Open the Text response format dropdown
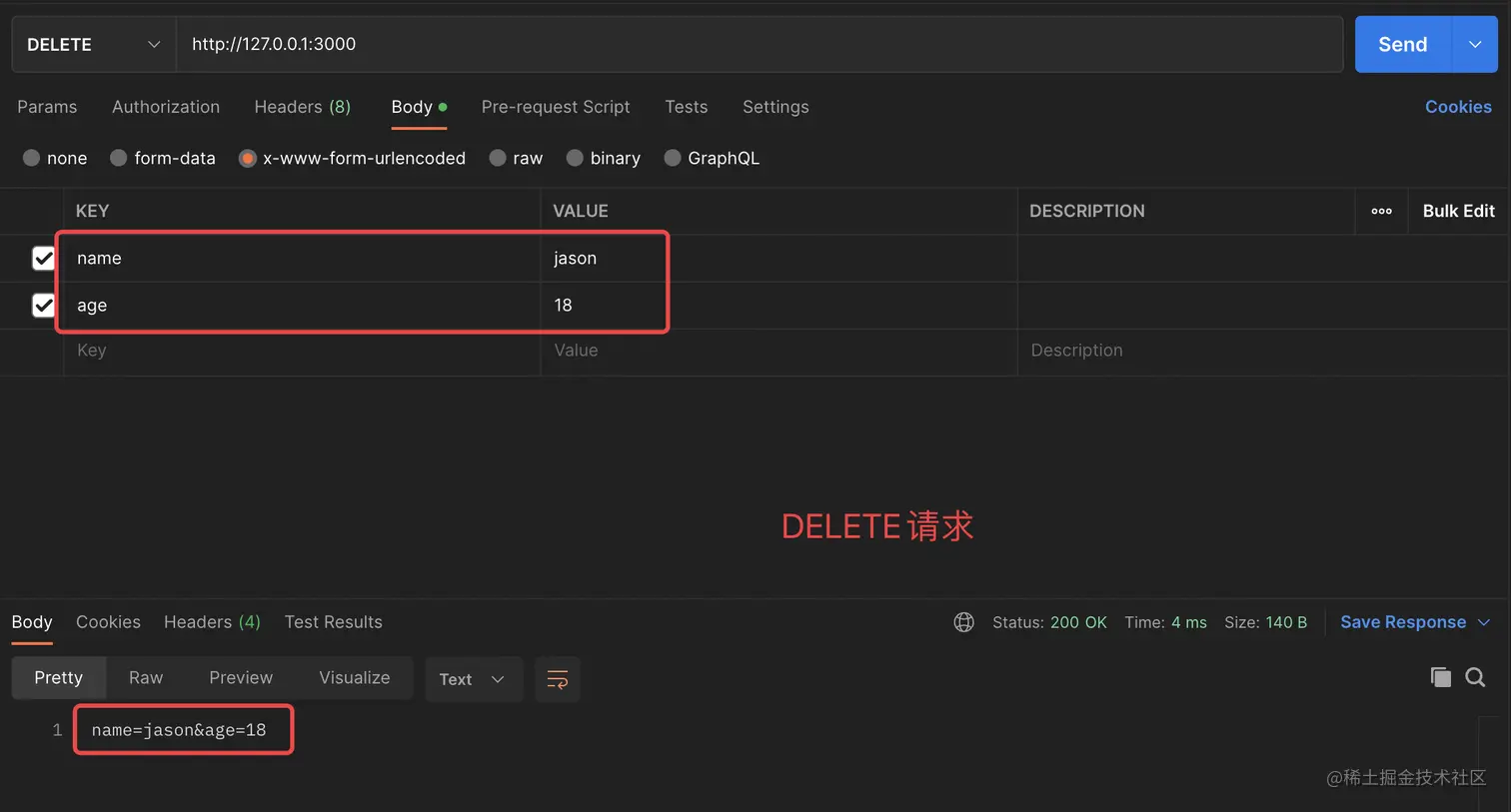This screenshot has height=812, width=1511. click(x=474, y=679)
